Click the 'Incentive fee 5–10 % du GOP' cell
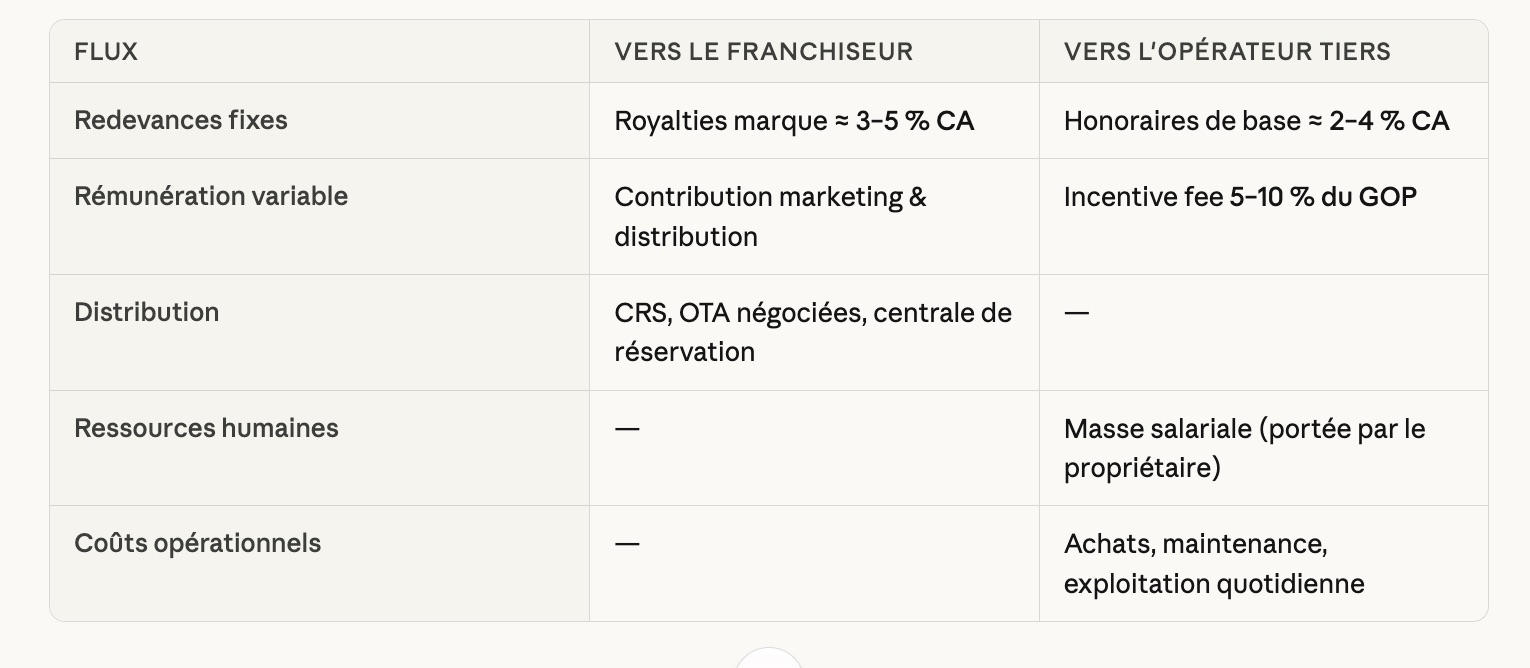The width and height of the screenshot is (1530, 668). point(1240,197)
